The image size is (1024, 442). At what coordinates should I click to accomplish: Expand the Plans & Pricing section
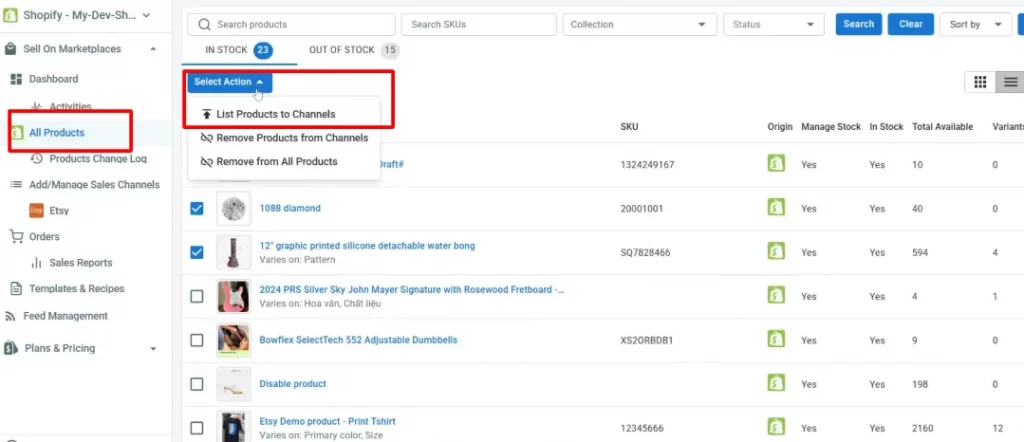pos(153,349)
